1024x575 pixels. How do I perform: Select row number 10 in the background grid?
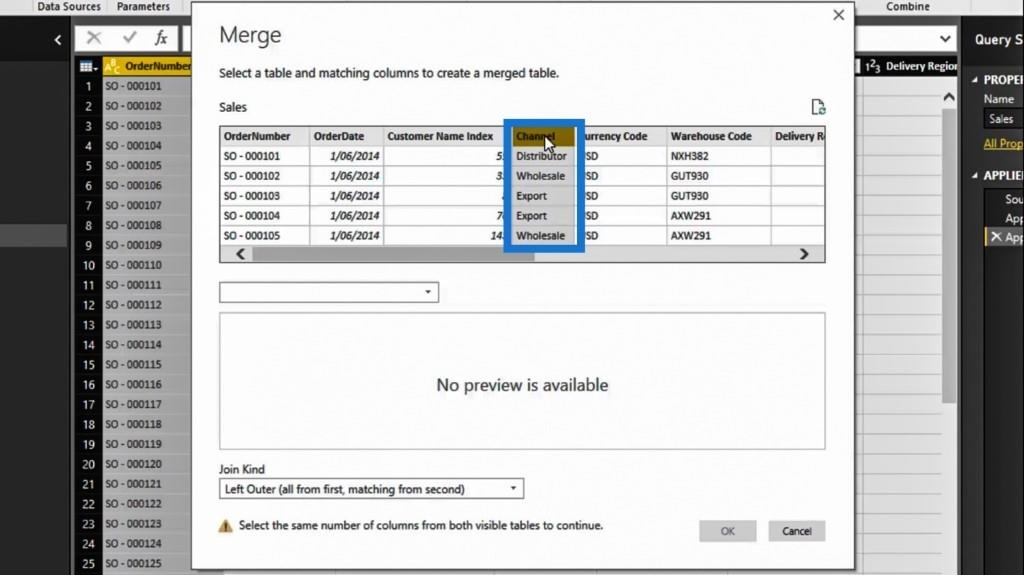(x=88, y=265)
